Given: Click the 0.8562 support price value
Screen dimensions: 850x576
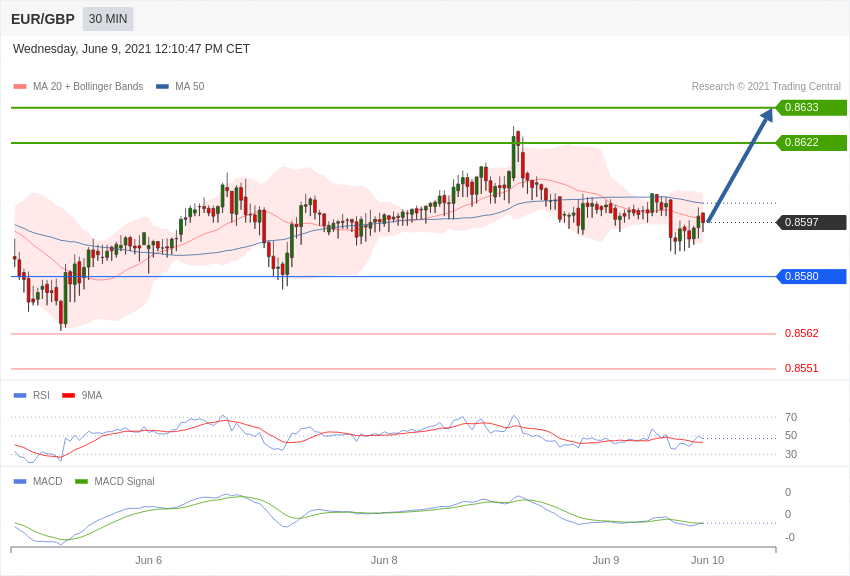Looking at the screenshot, I should (802, 333).
